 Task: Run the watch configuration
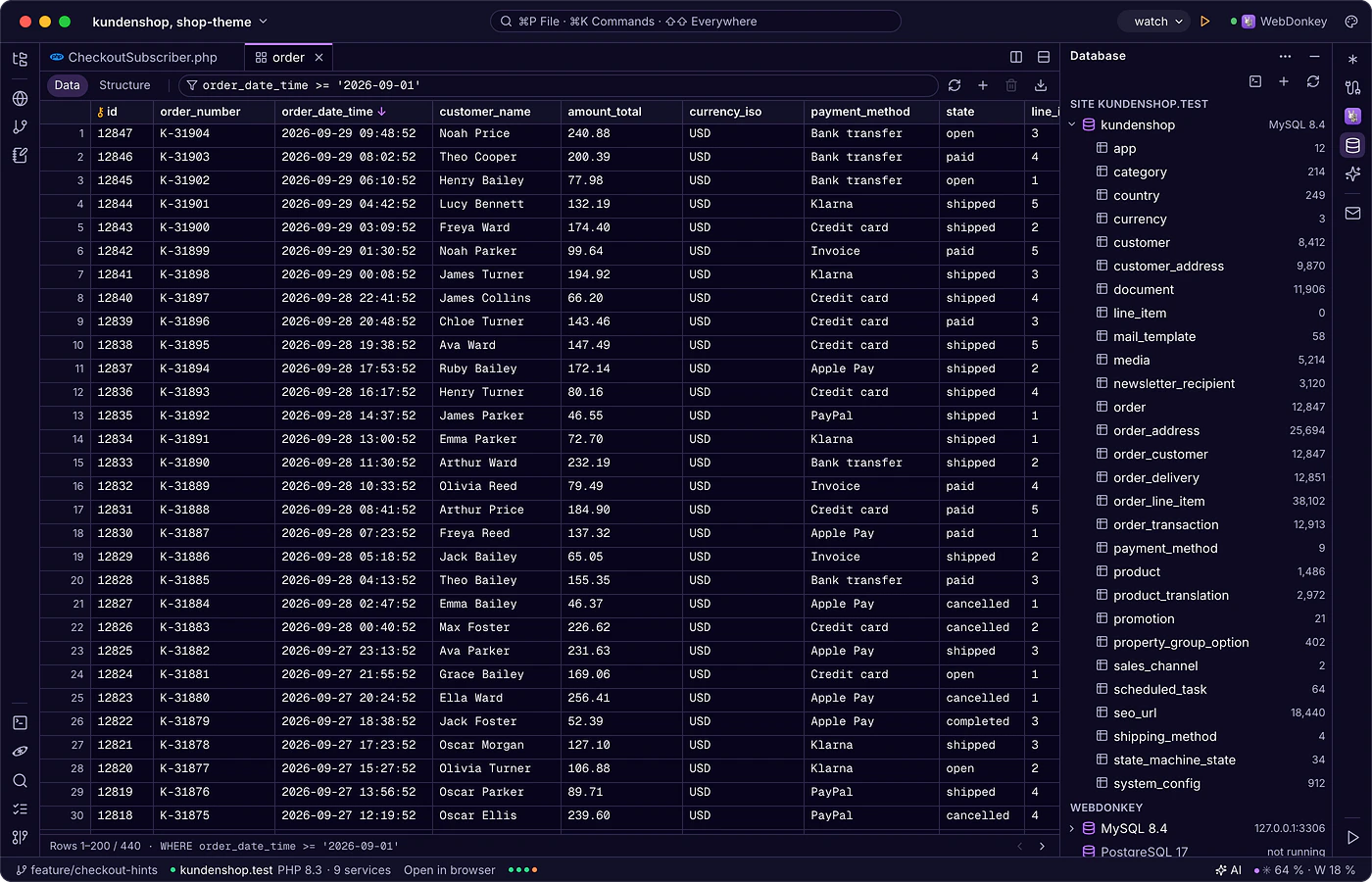click(1205, 22)
